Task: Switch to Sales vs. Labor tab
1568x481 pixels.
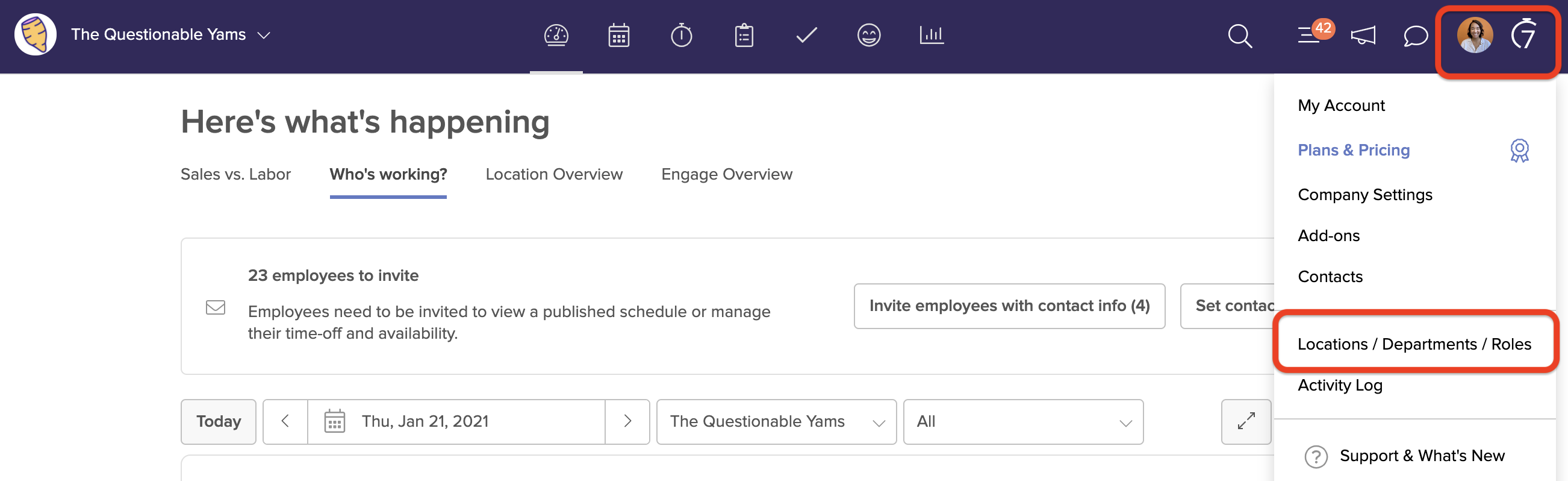Action: tap(235, 174)
